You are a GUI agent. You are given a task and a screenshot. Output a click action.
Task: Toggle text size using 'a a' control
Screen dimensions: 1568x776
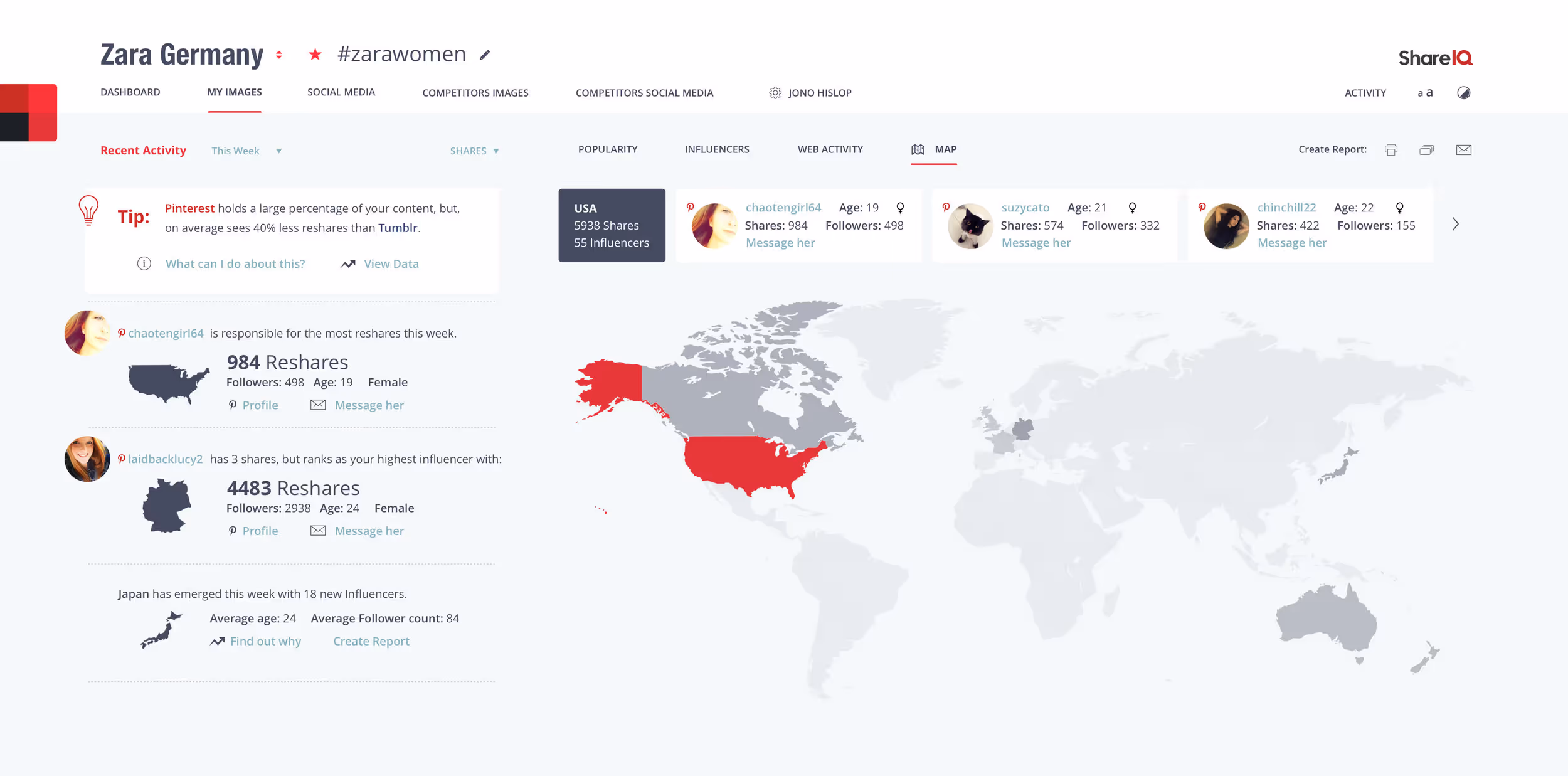click(1425, 93)
